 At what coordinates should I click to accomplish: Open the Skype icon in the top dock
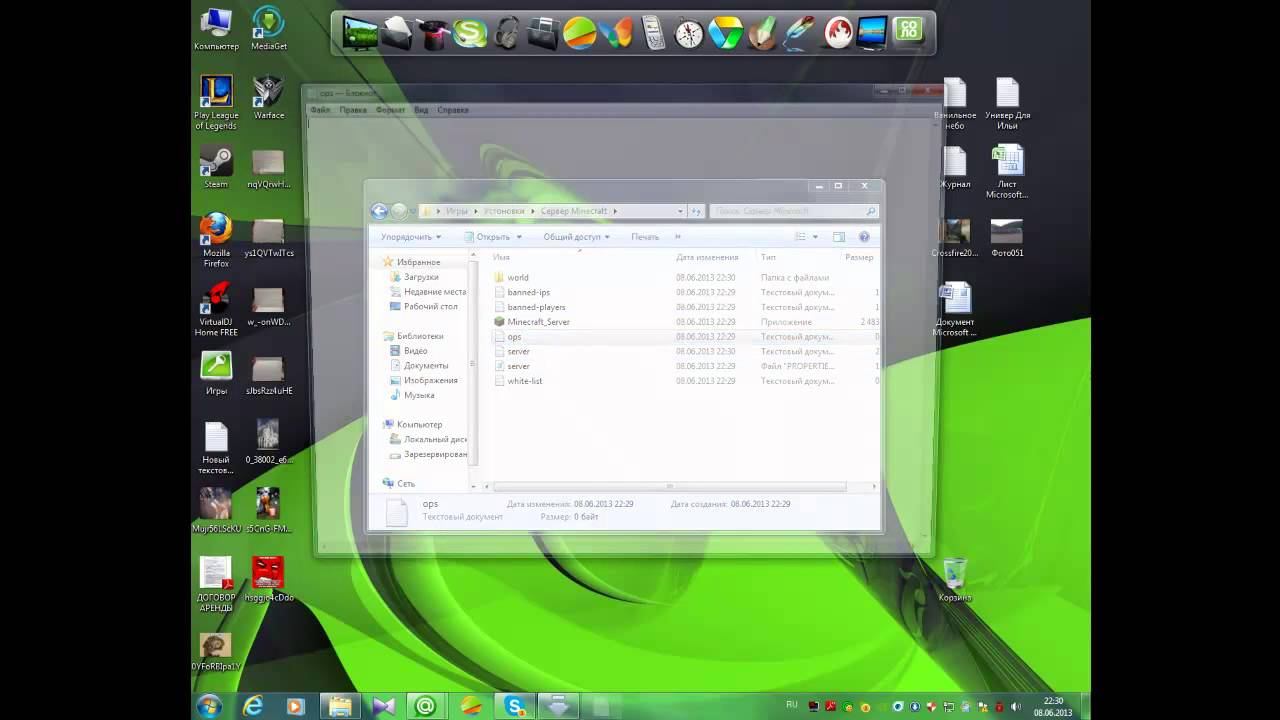point(470,33)
